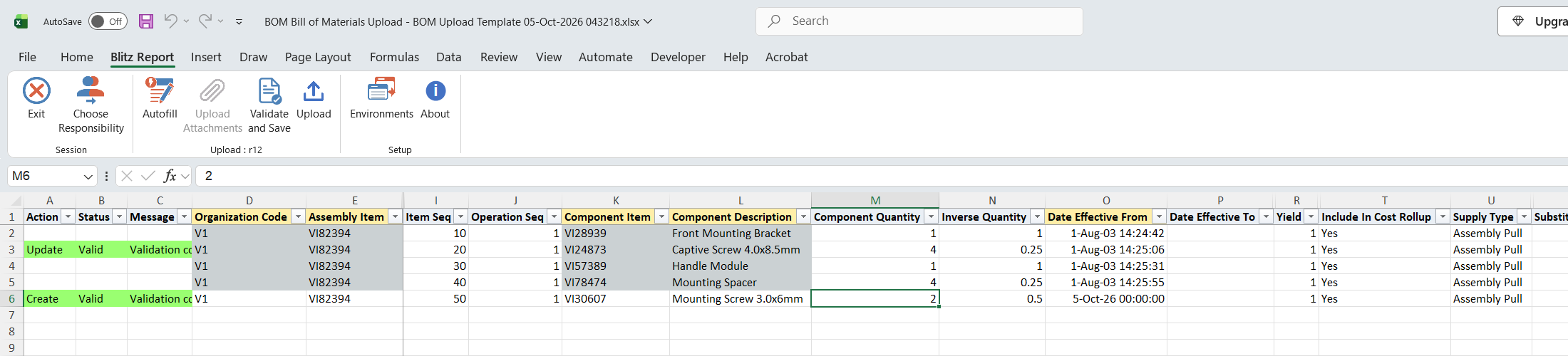Open the Date Effective From filter dropdown
The image size is (1568, 356).
[x=1159, y=216]
